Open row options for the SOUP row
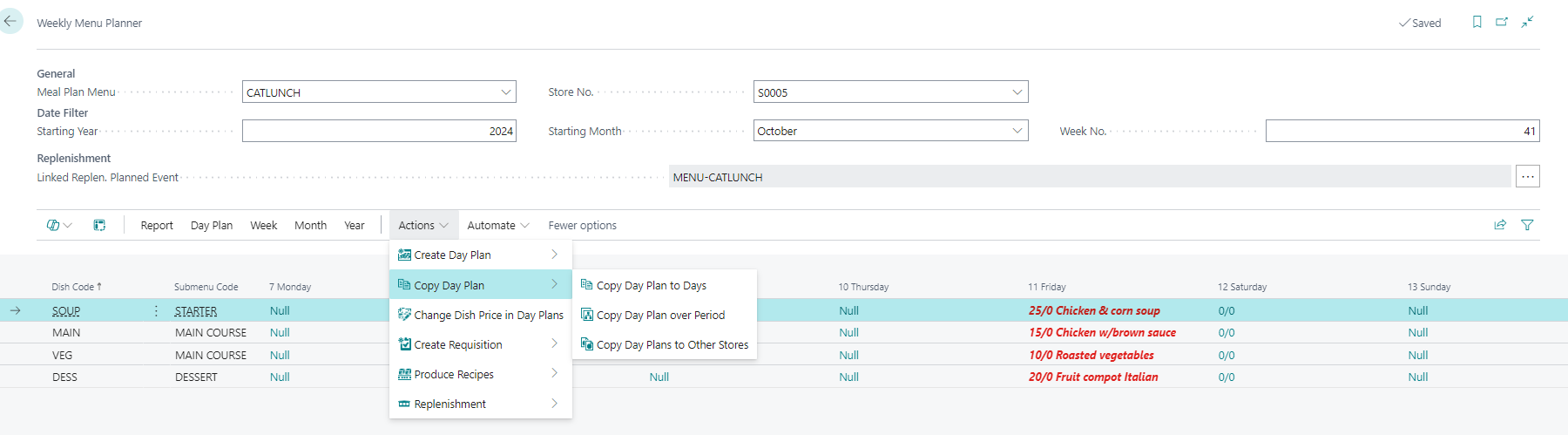 pyautogui.click(x=156, y=311)
